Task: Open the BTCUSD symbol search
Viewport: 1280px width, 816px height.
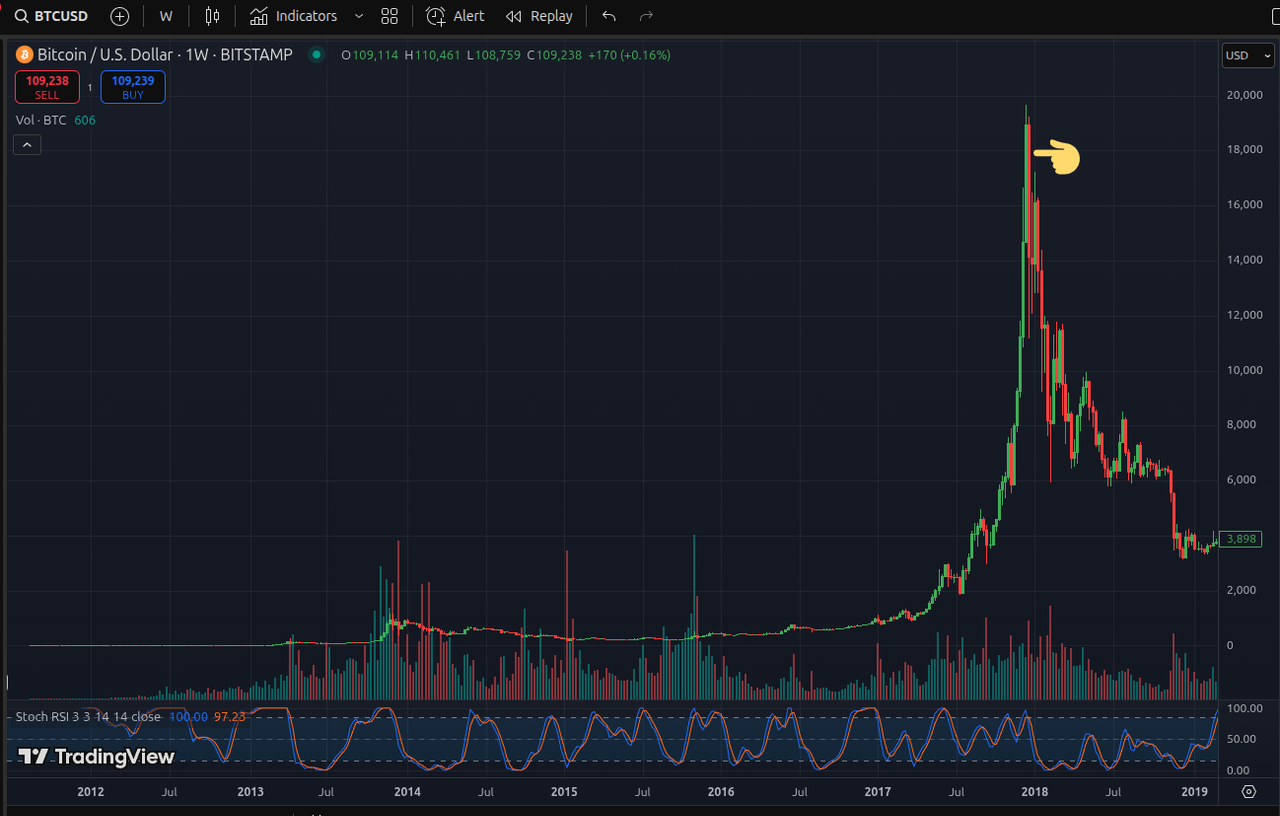Action: (50, 16)
